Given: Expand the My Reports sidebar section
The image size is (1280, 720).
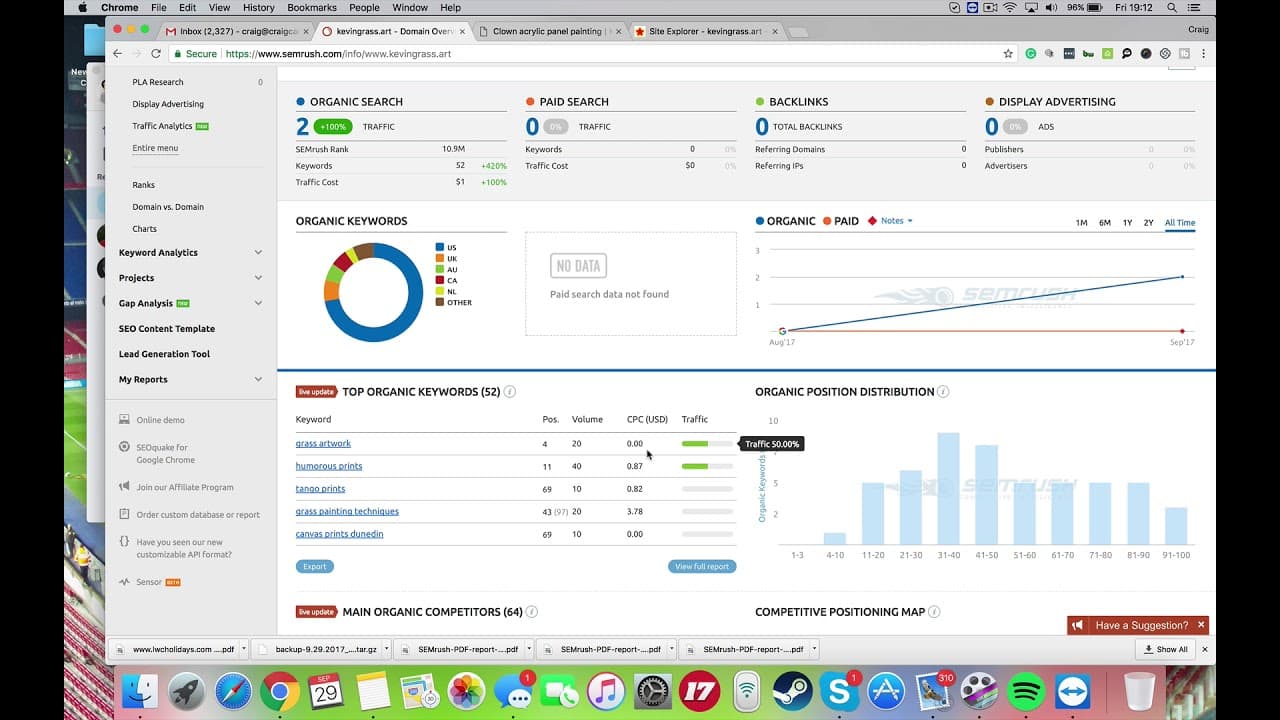Looking at the screenshot, I should pyautogui.click(x=258, y=380).
